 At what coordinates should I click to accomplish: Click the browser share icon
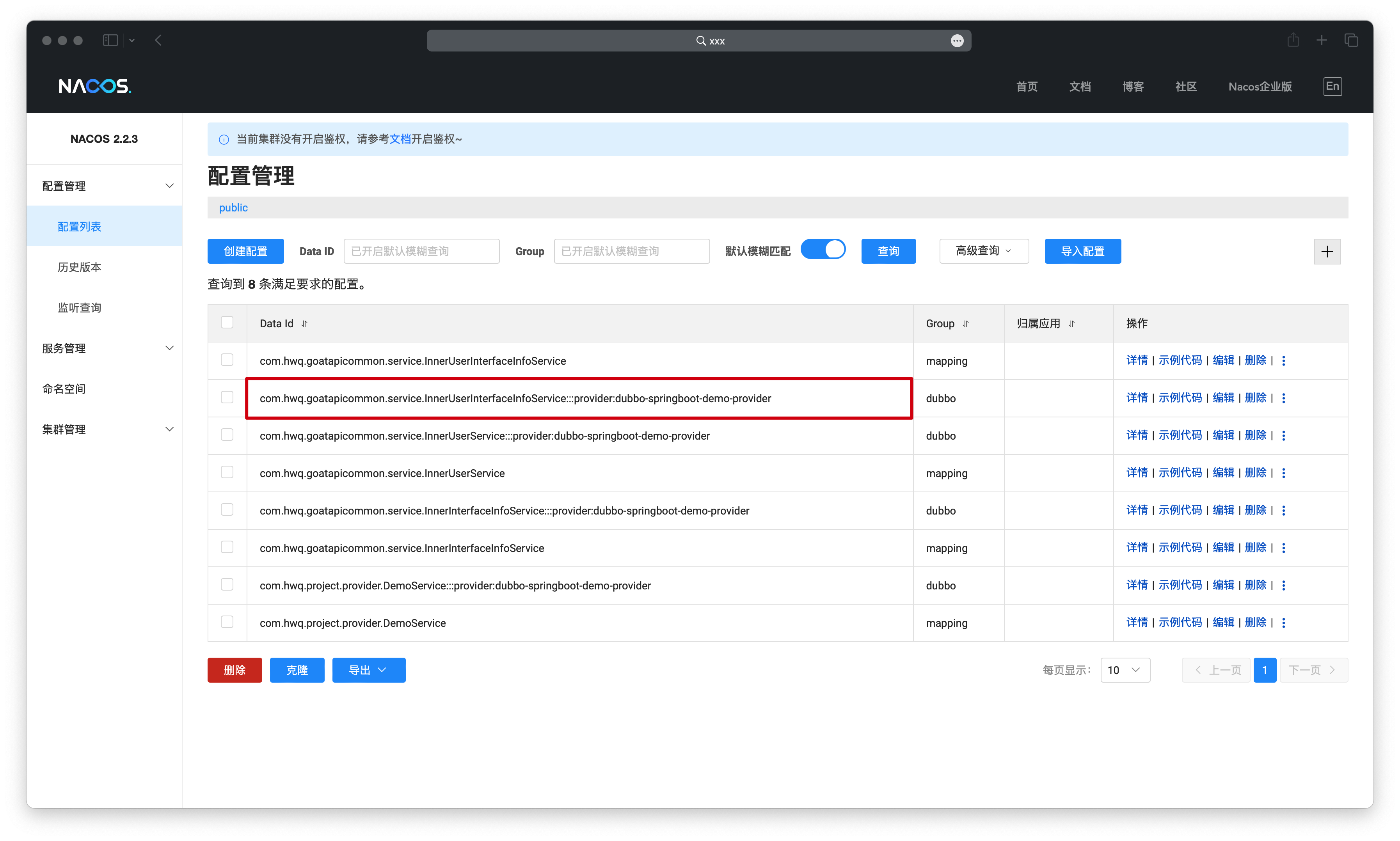coord(1293,40)
